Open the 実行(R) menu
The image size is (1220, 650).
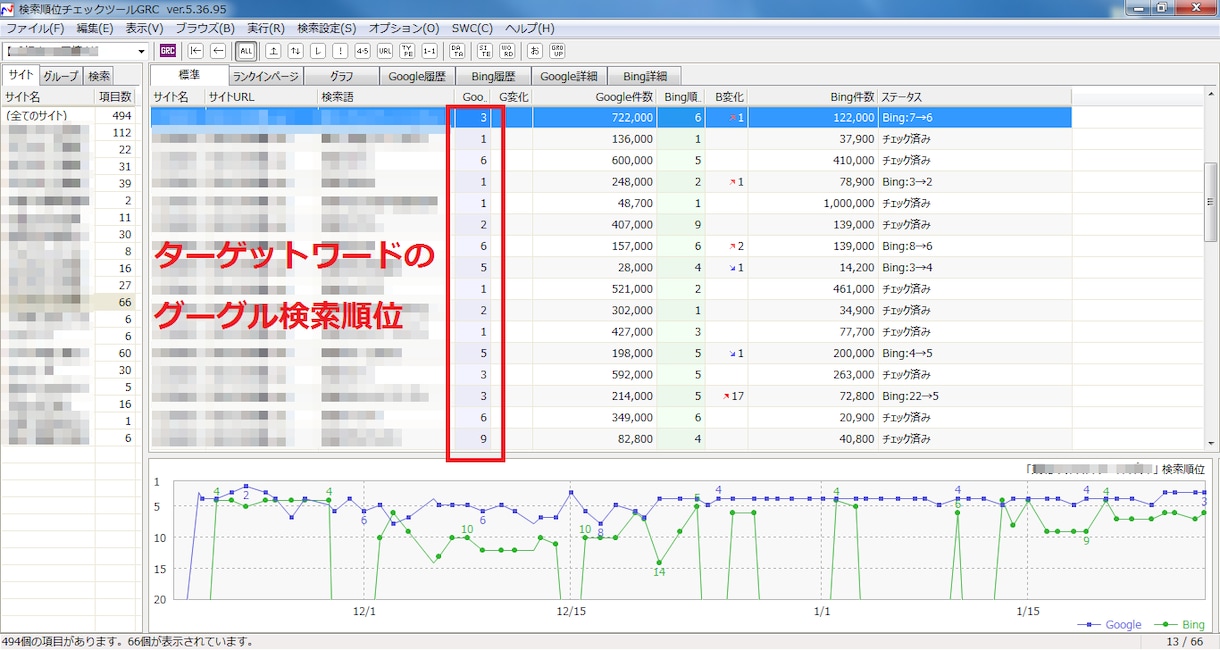[x=266, y=28]
